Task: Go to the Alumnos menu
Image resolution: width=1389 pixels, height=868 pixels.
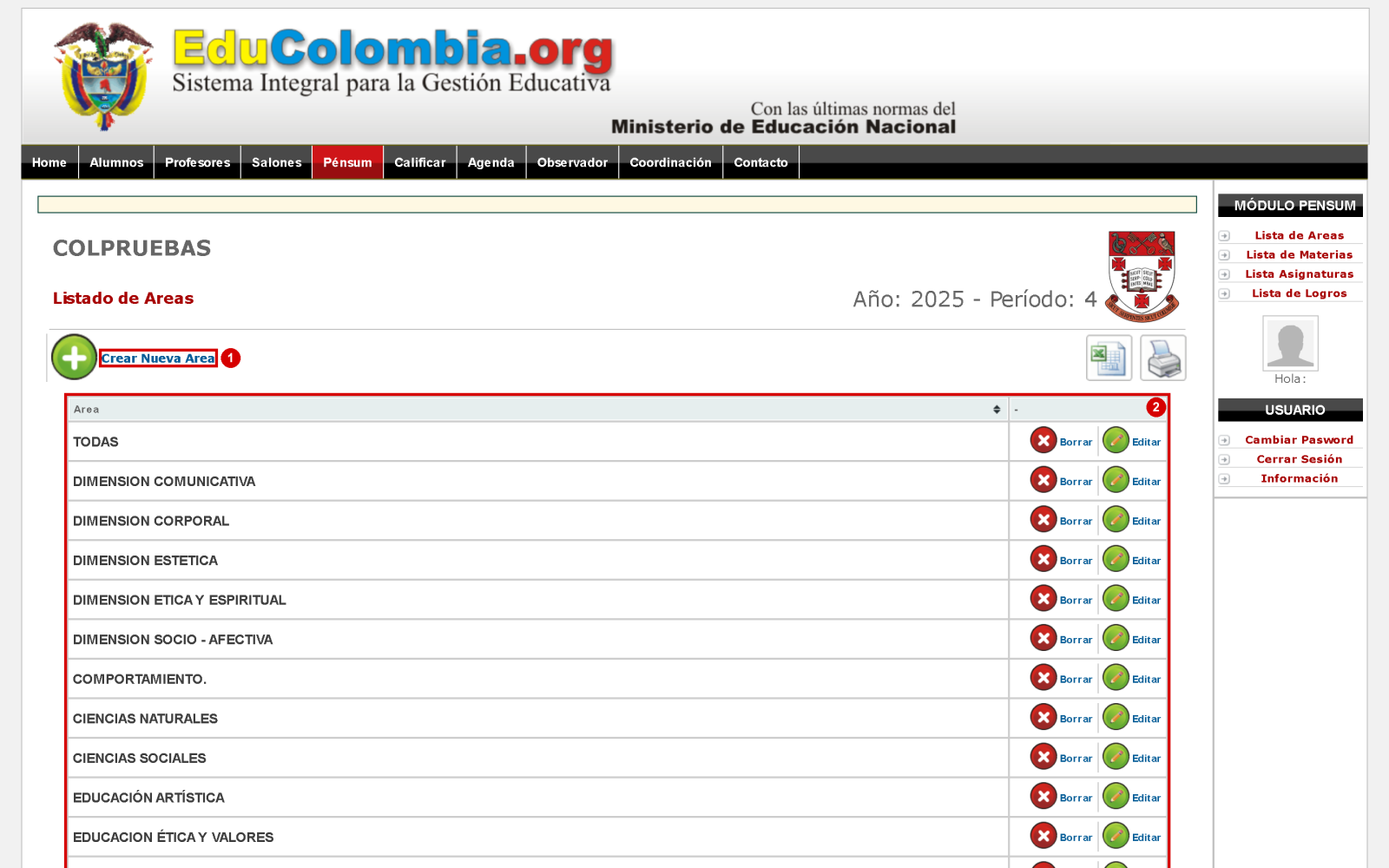Action: click(x=116, y=162)
